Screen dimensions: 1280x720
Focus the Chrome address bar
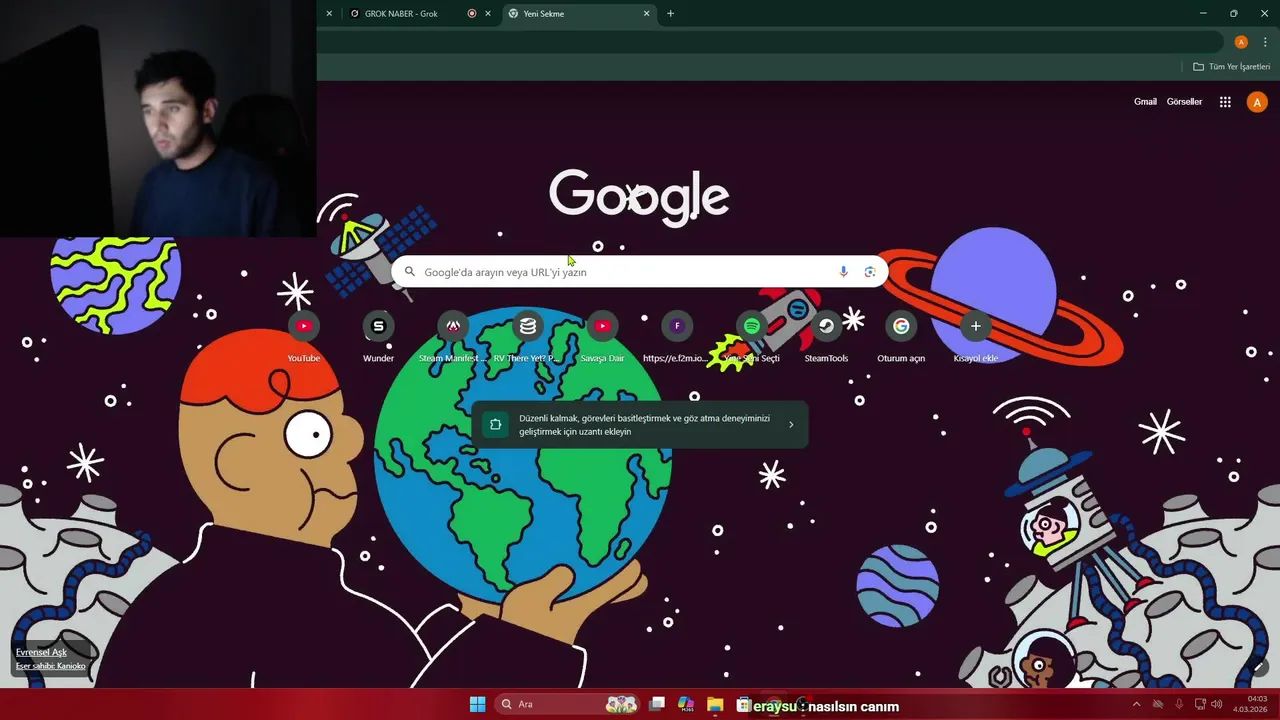[x=770, y=42]
